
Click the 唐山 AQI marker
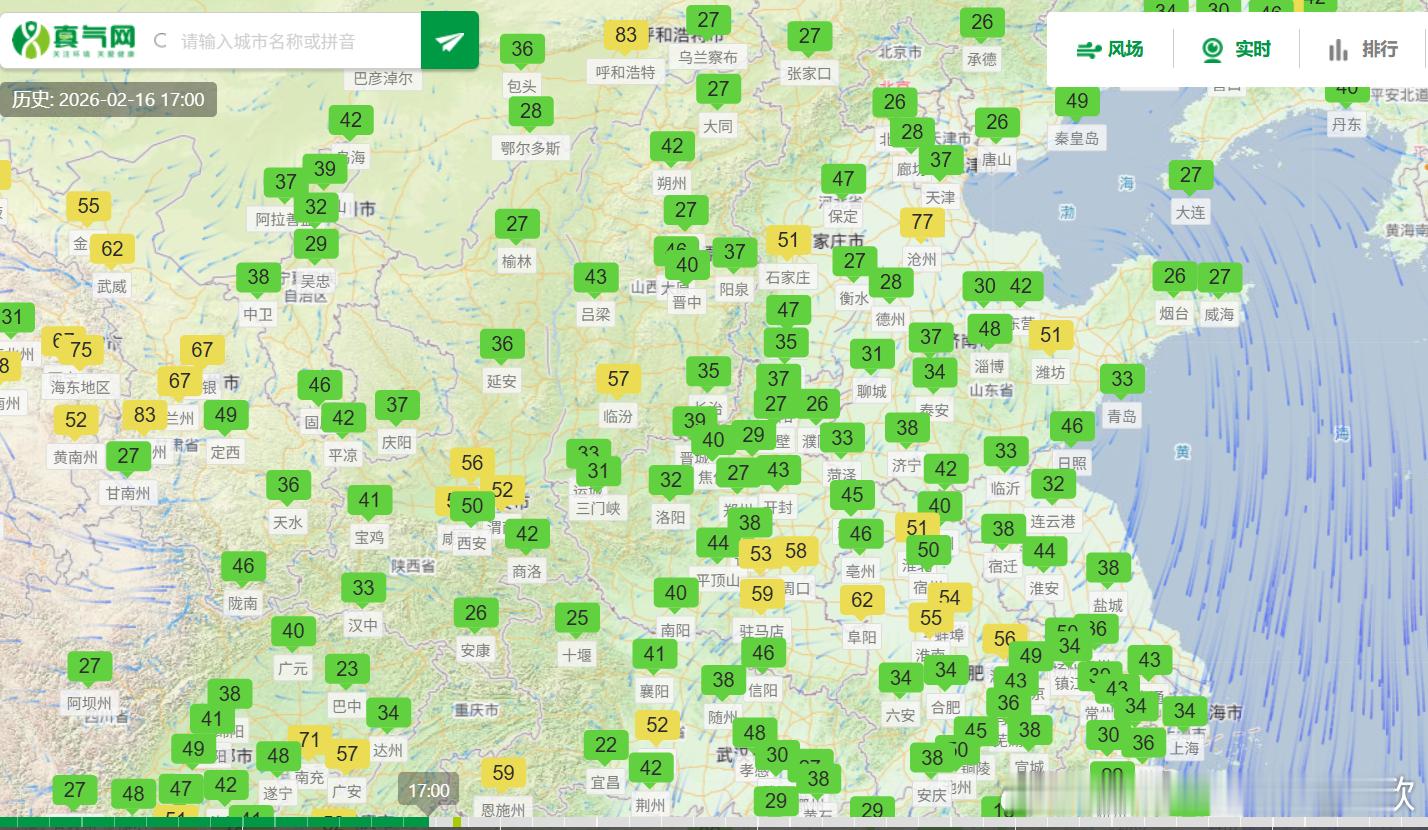[997, 125]
